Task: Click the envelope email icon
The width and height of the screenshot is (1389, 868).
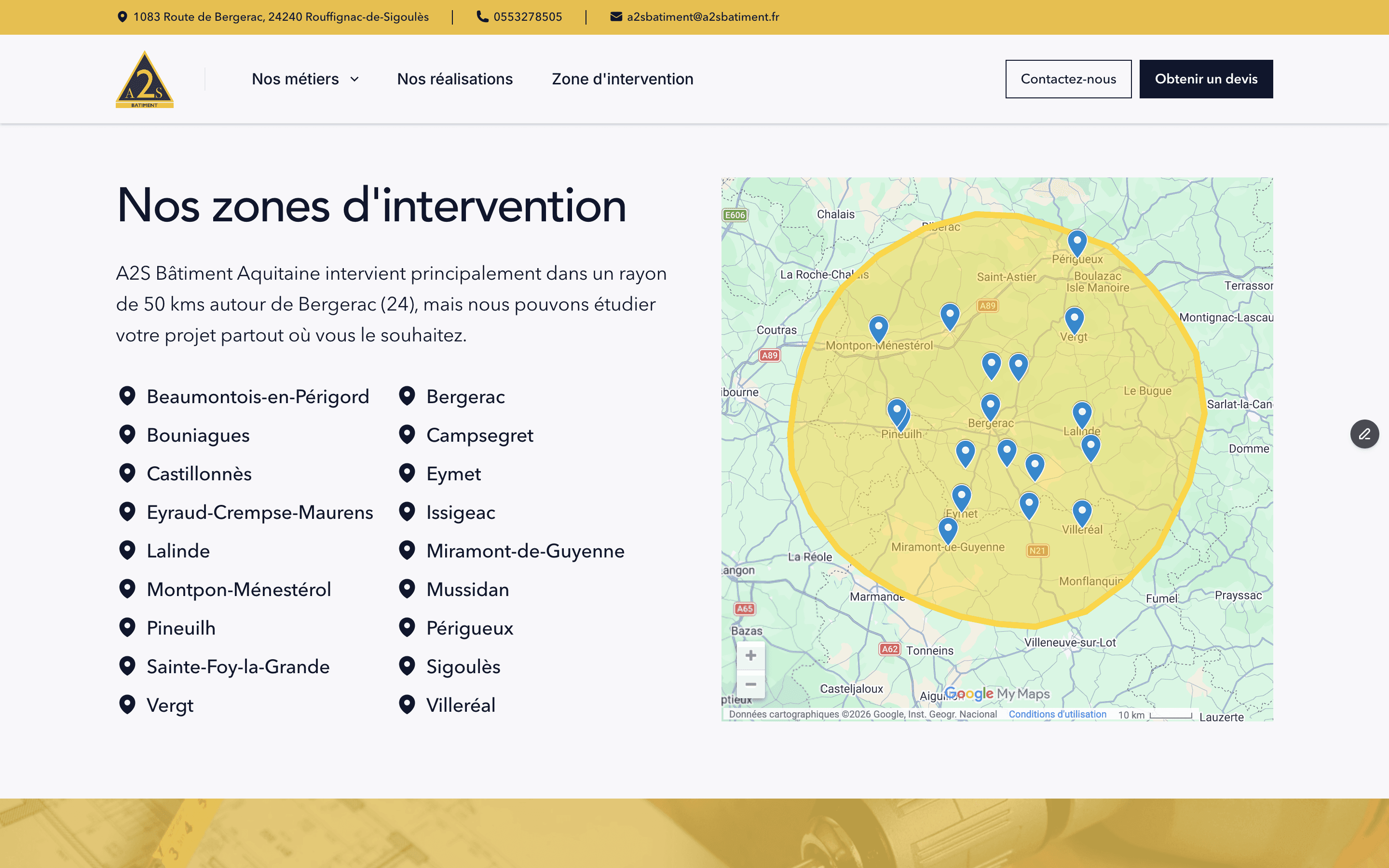Action: tap(616, 17)
